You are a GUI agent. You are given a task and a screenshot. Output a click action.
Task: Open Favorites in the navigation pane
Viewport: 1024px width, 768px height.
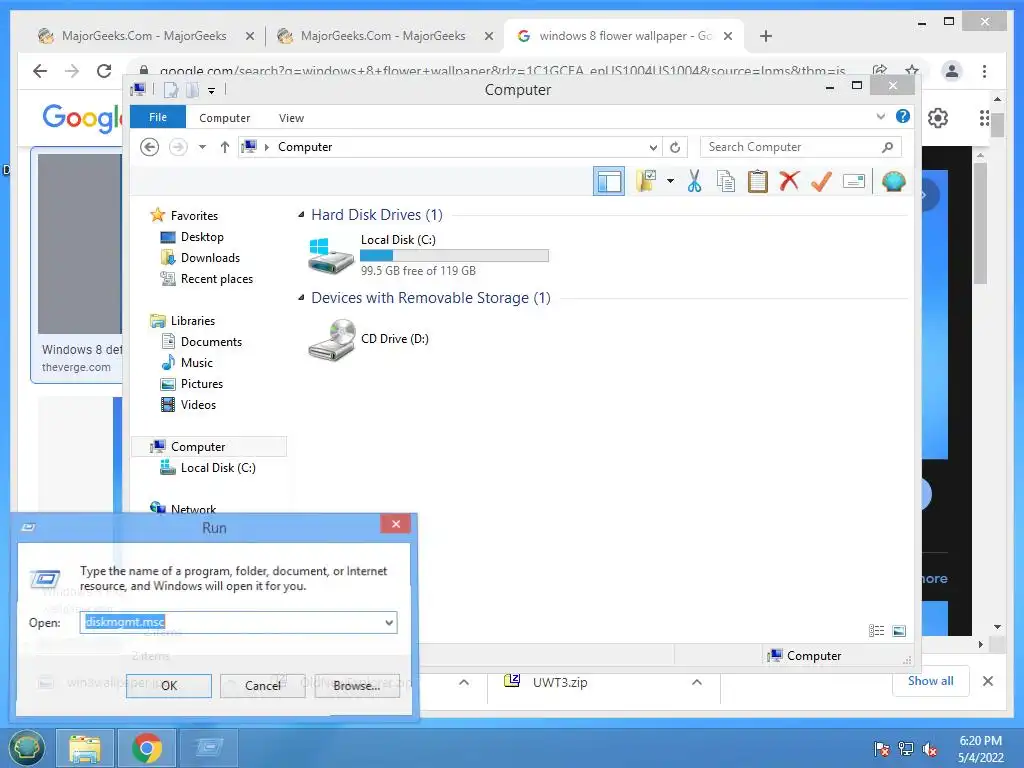(x=194, y=216)
